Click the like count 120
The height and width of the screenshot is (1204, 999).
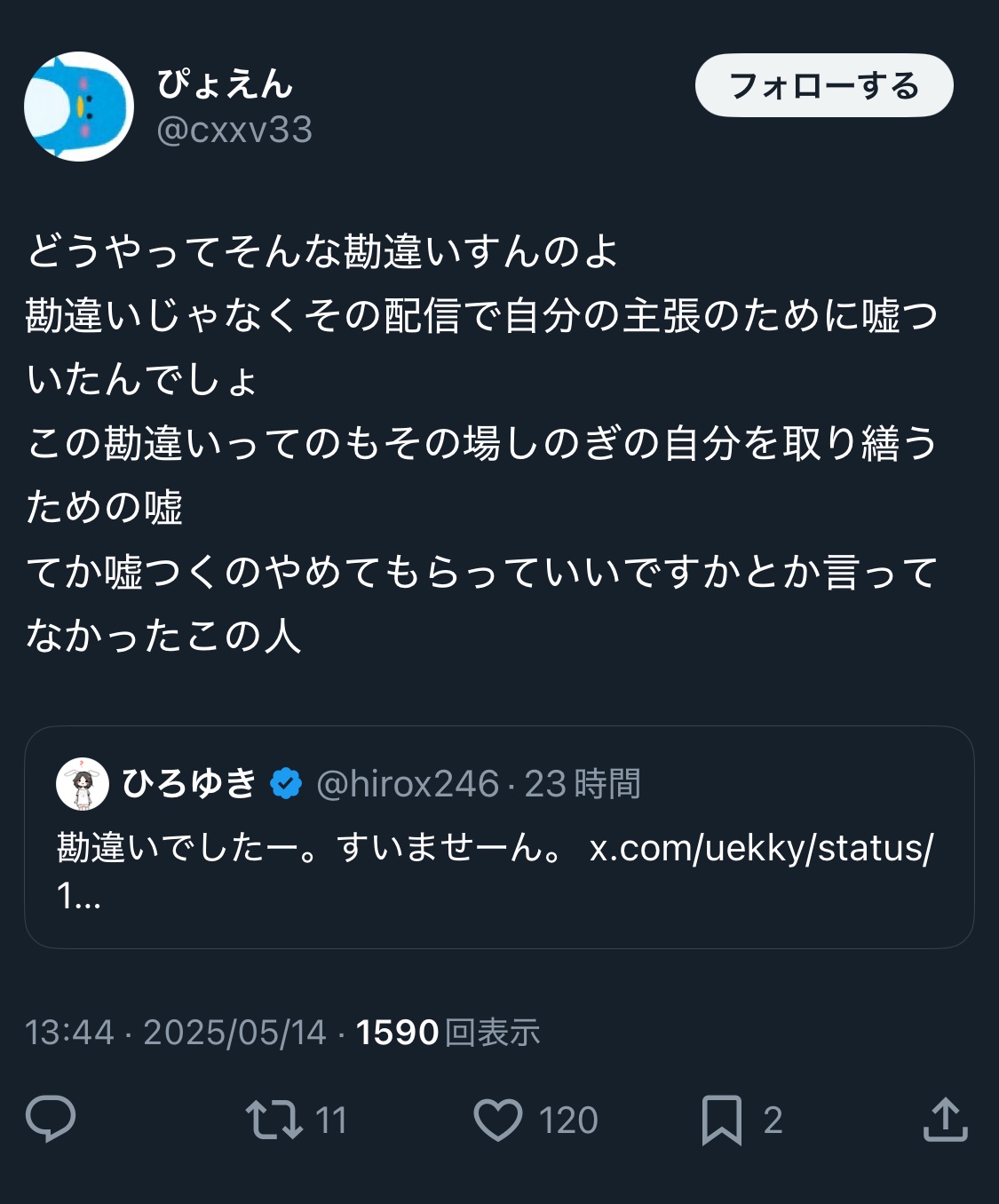568,1121
